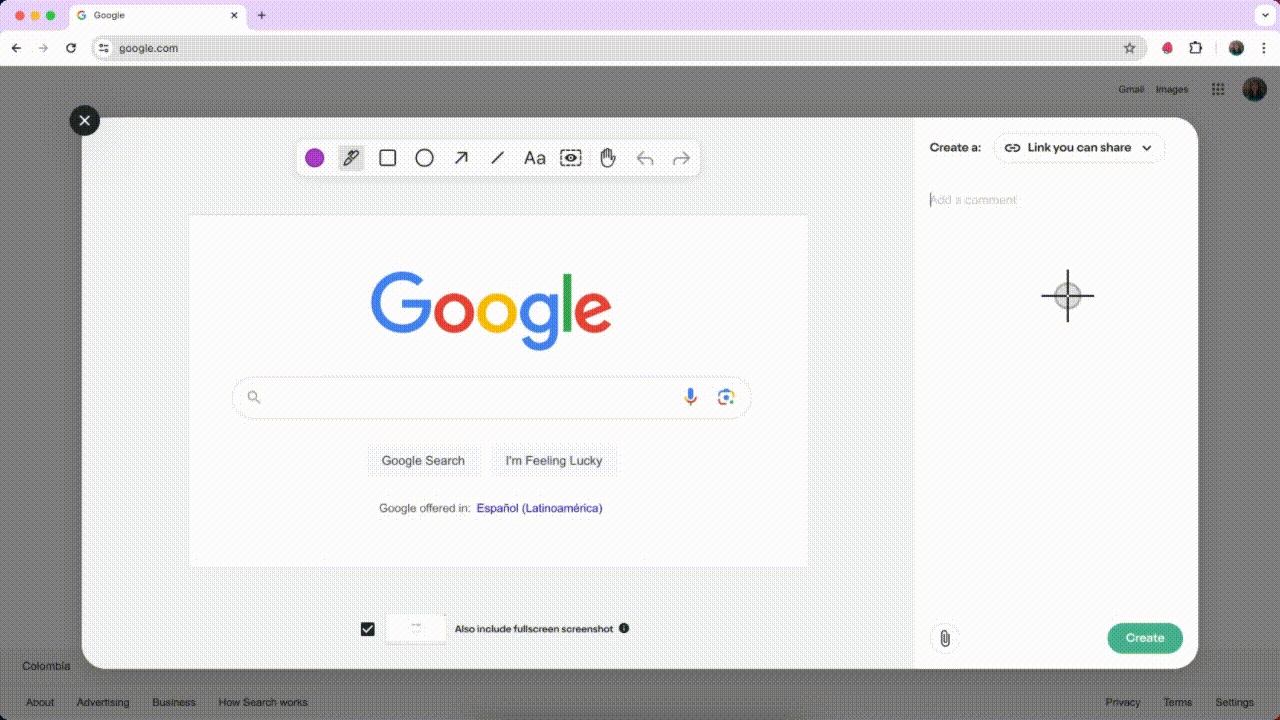Uncheck Also include fullscreen screenshot checkbox
Viewport: 1280px width, 720px height.
click(368, 629)
